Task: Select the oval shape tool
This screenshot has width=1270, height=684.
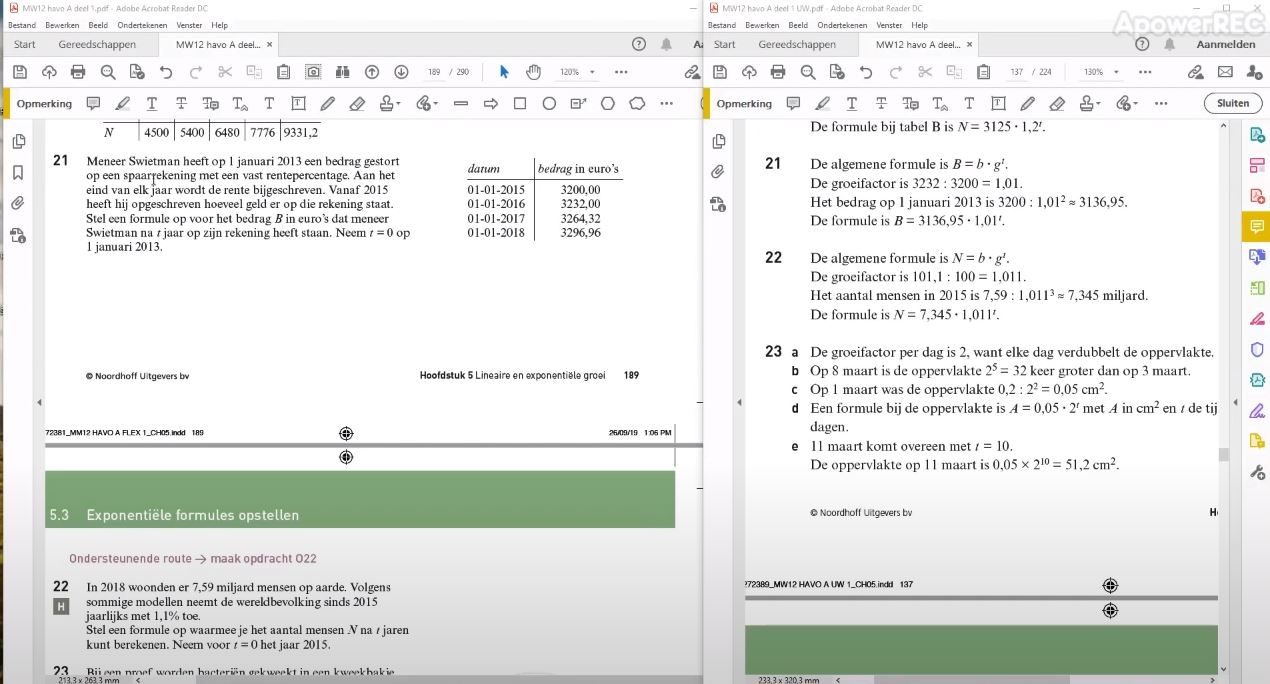Action: [x=549, y=103]
